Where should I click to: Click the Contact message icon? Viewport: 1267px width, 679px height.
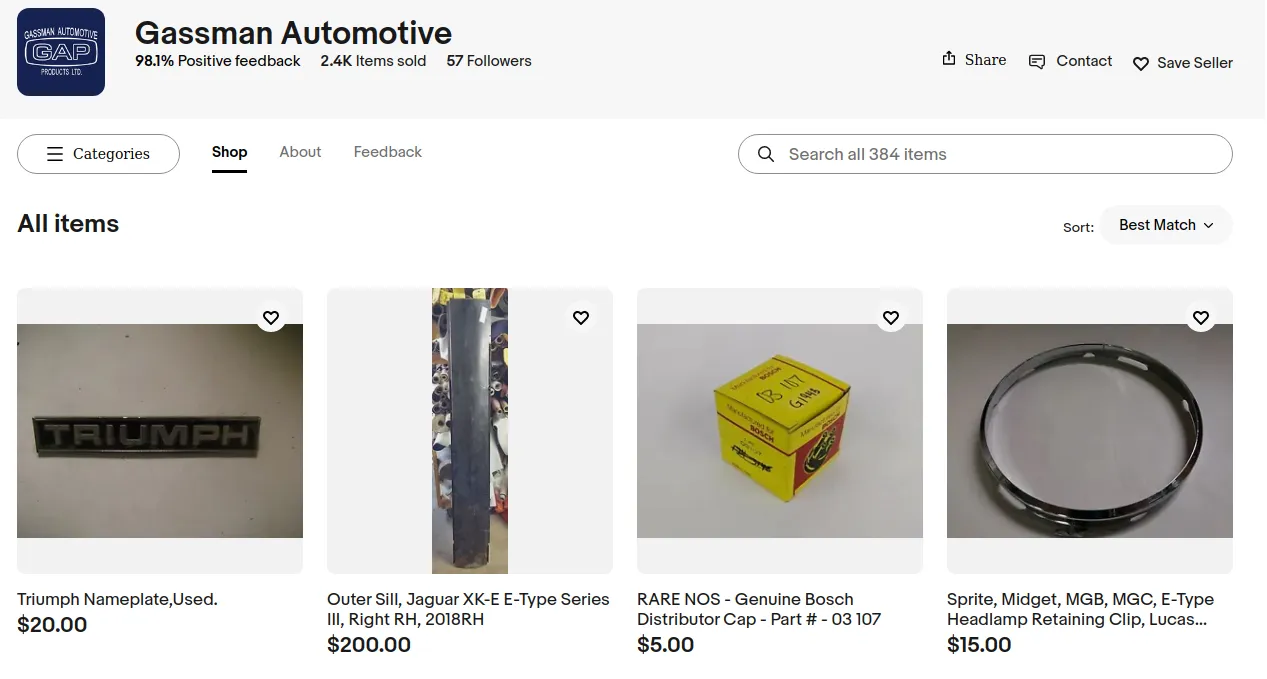tap(1037, 61)
